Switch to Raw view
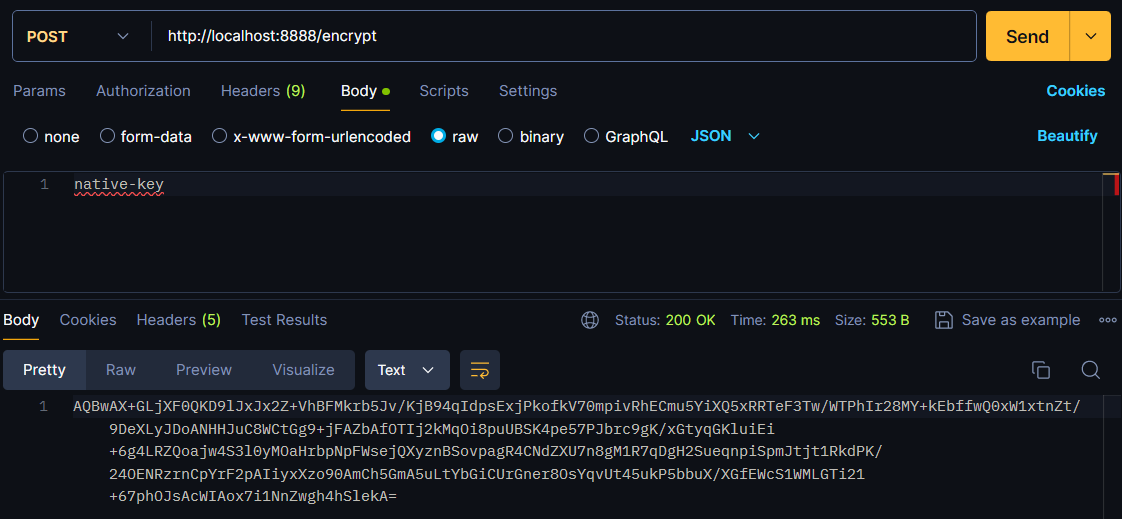The height and width of the screenshot is (519, 1122). (x=121, y=370)
